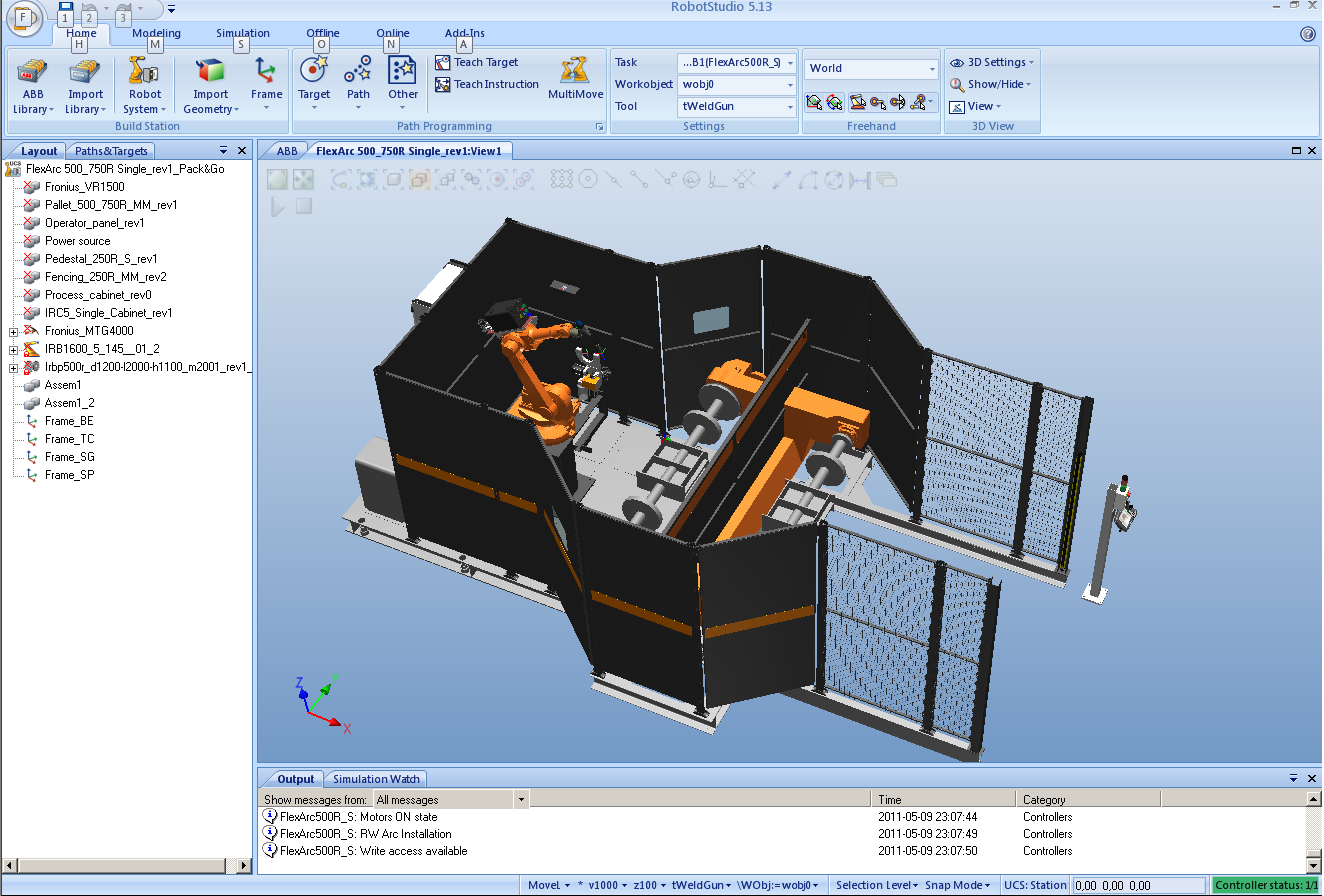1324x896 pixels.
Task: Toggle Snap Edge mode
Action: 666,180
